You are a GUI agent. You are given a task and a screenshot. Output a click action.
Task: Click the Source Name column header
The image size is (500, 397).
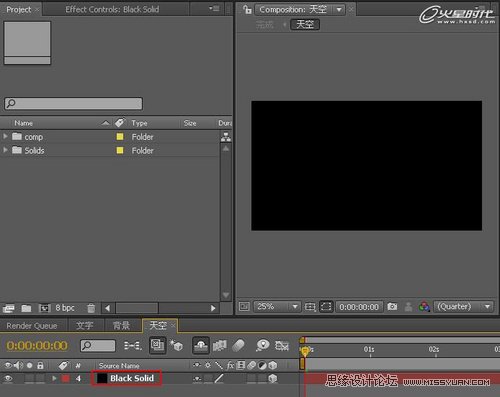click(x=119, y=366)
